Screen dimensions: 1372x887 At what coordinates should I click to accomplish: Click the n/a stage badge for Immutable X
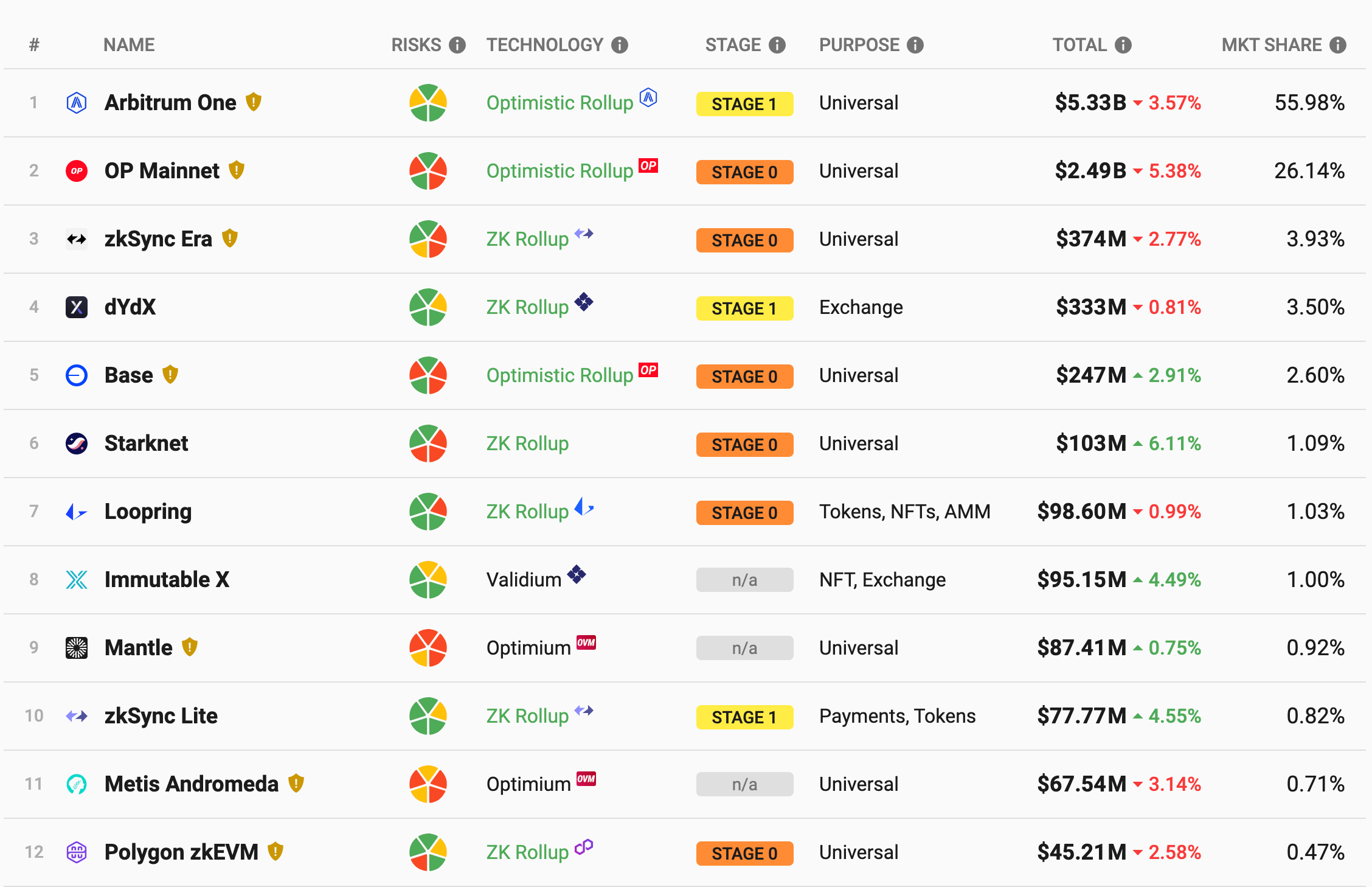pos(744,580)
